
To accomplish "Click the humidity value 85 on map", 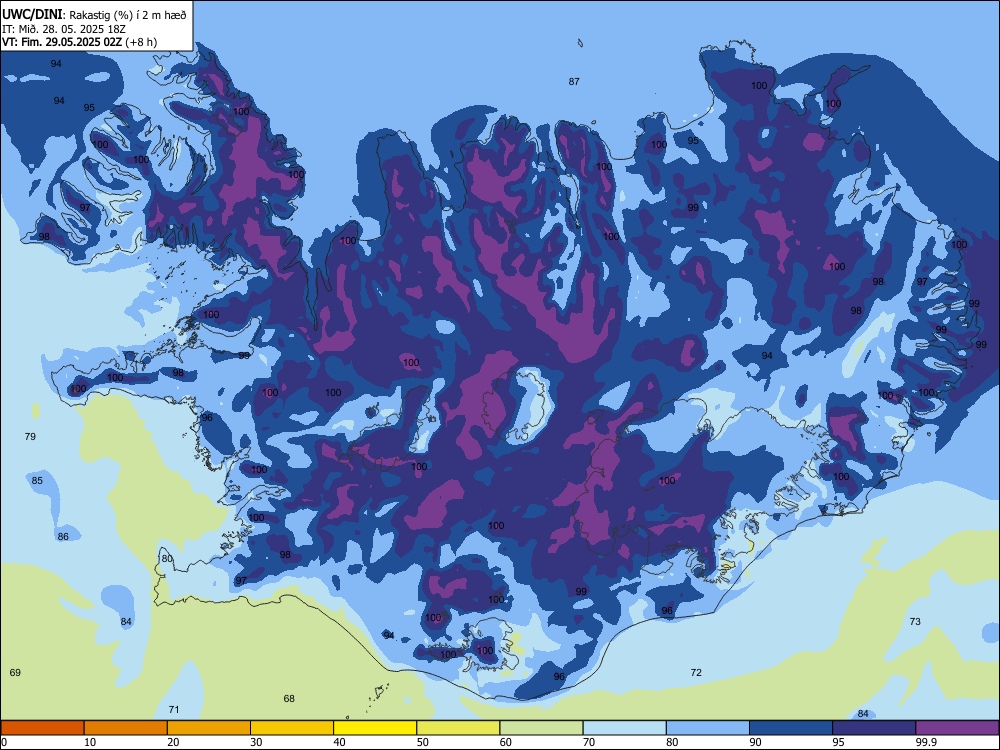I will 37,480.
